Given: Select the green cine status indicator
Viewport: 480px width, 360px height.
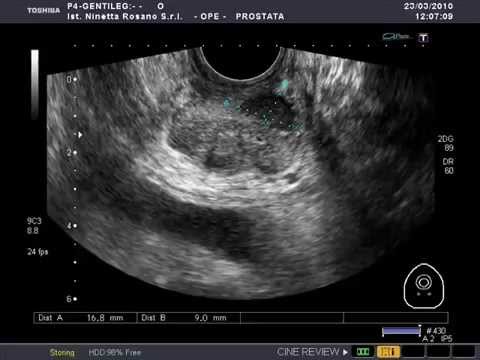Looking at the screenshot, I should pyautogui.click(x=363, y=352).
